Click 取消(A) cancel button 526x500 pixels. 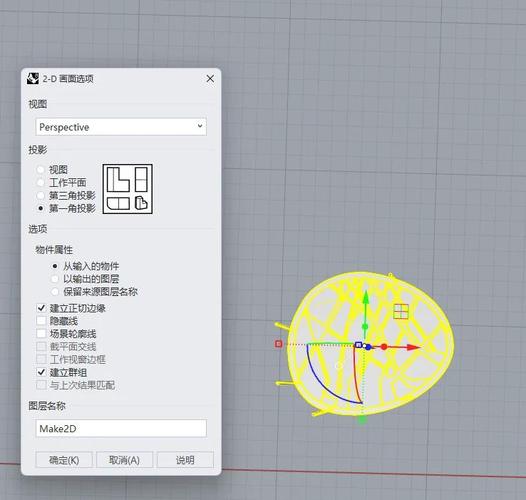click(x=124, y=460)
